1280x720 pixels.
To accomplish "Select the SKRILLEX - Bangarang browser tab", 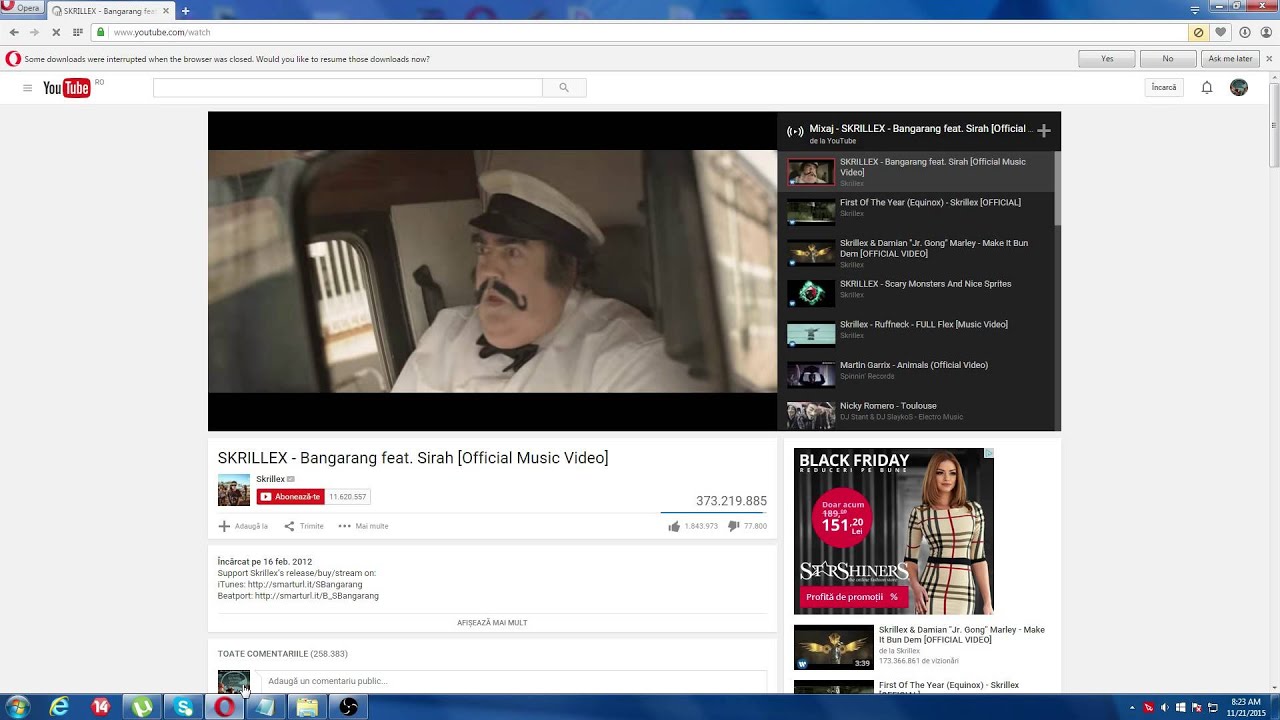I will (x=111, y=11).
